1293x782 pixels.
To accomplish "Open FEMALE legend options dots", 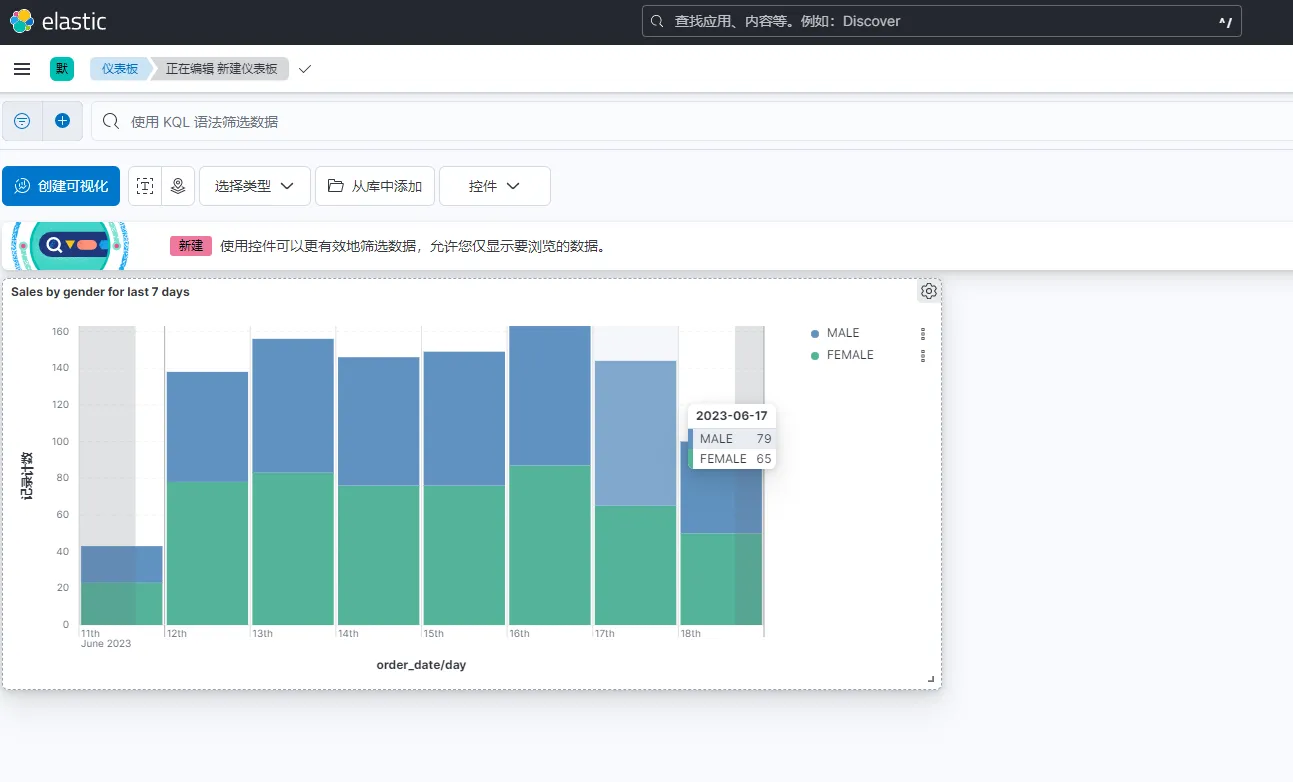I will coord(923,355).
